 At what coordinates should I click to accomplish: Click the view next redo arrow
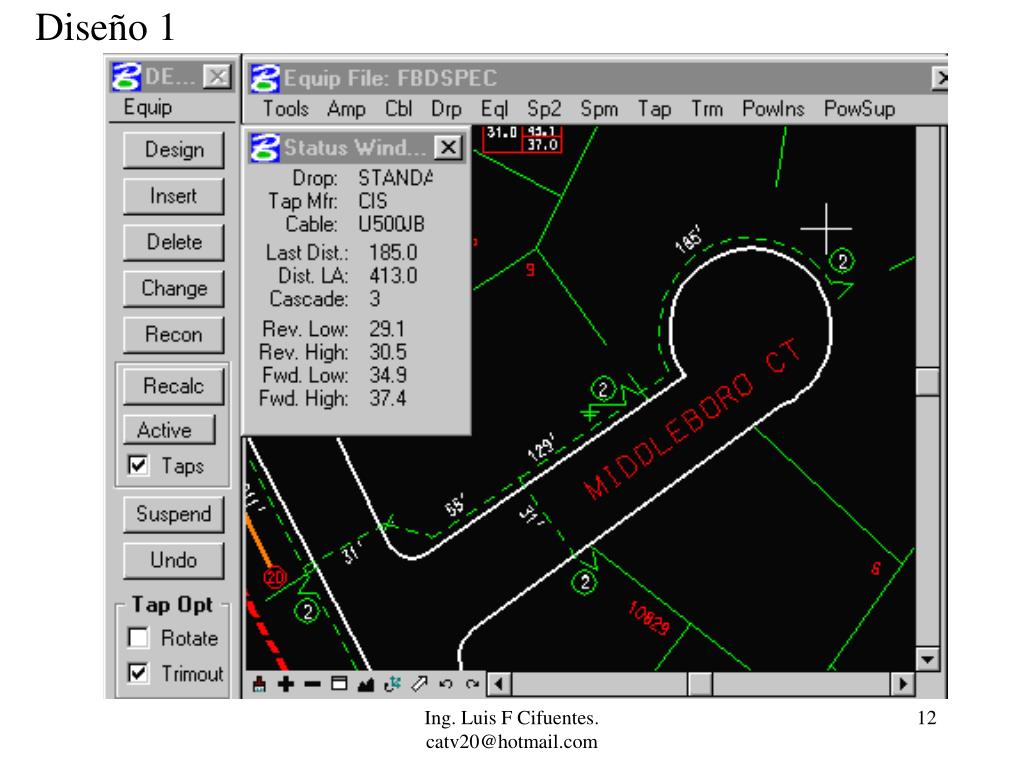pyautogui.click(x=472, y=684)
